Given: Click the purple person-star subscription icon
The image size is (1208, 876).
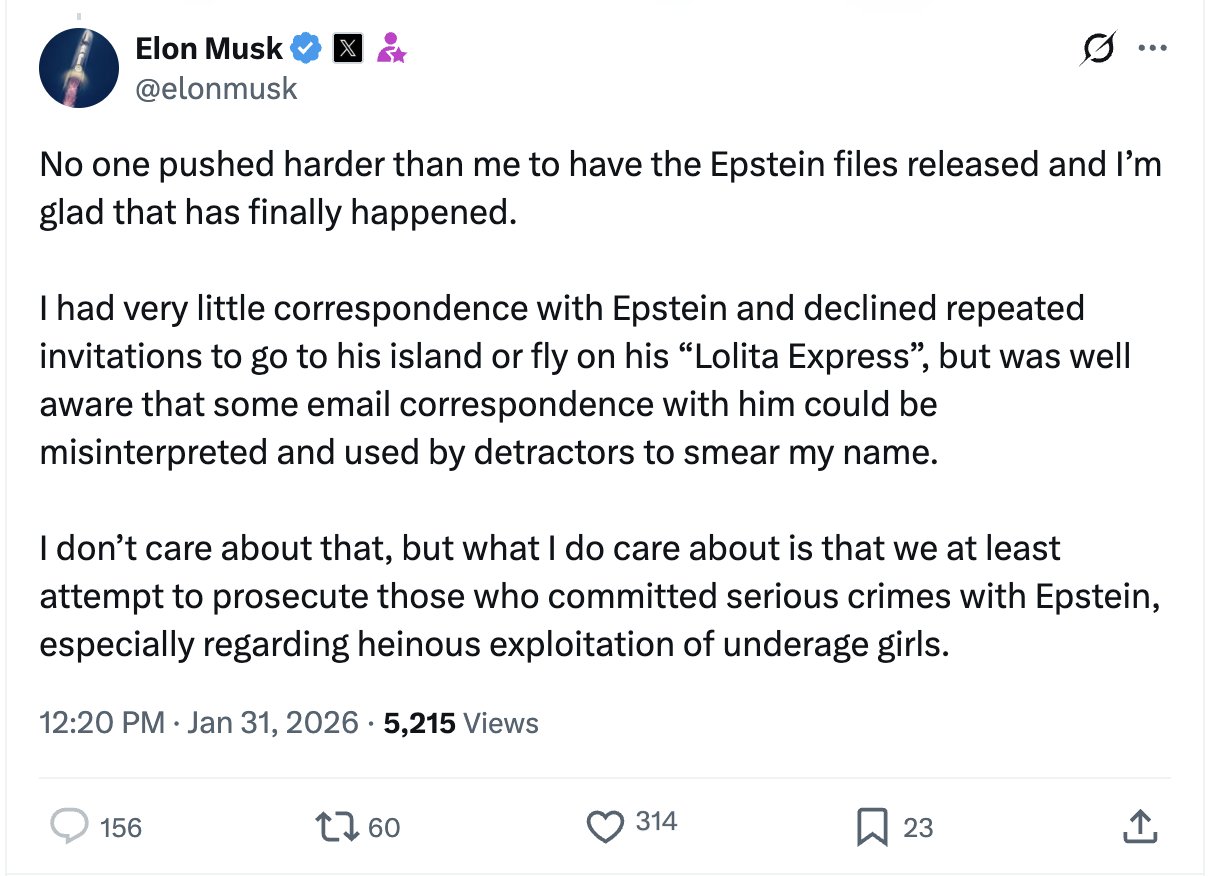Looking at the screenshot, I should (390, 47).
